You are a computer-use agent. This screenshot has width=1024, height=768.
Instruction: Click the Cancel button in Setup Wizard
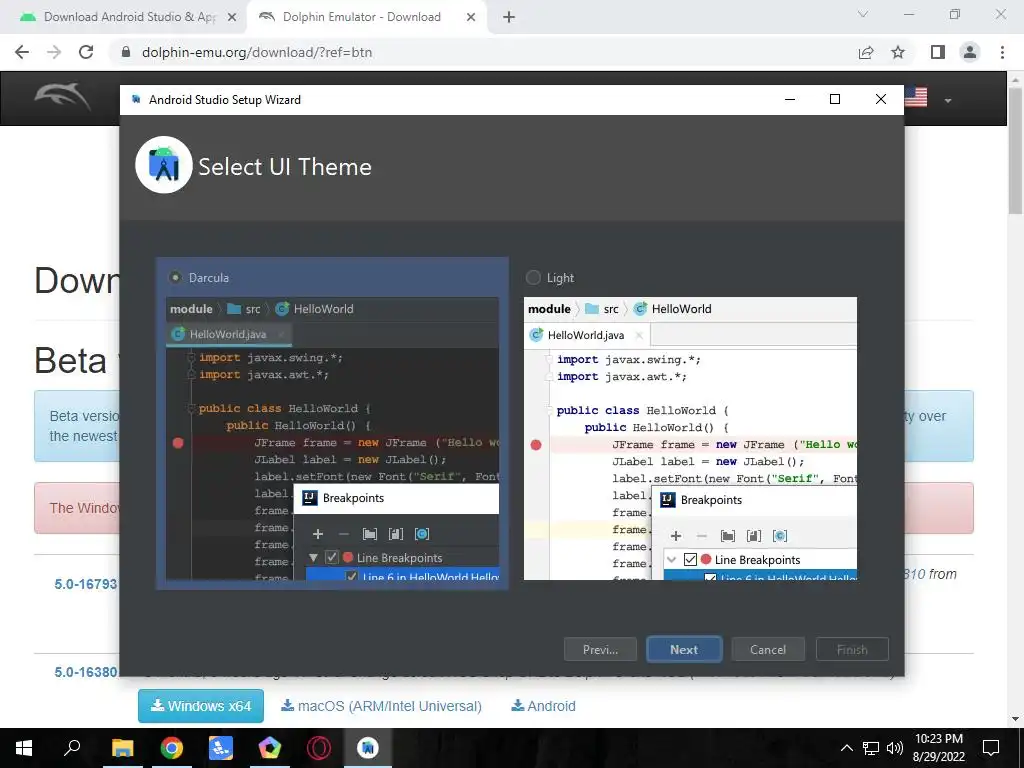(x=768, y=650)
